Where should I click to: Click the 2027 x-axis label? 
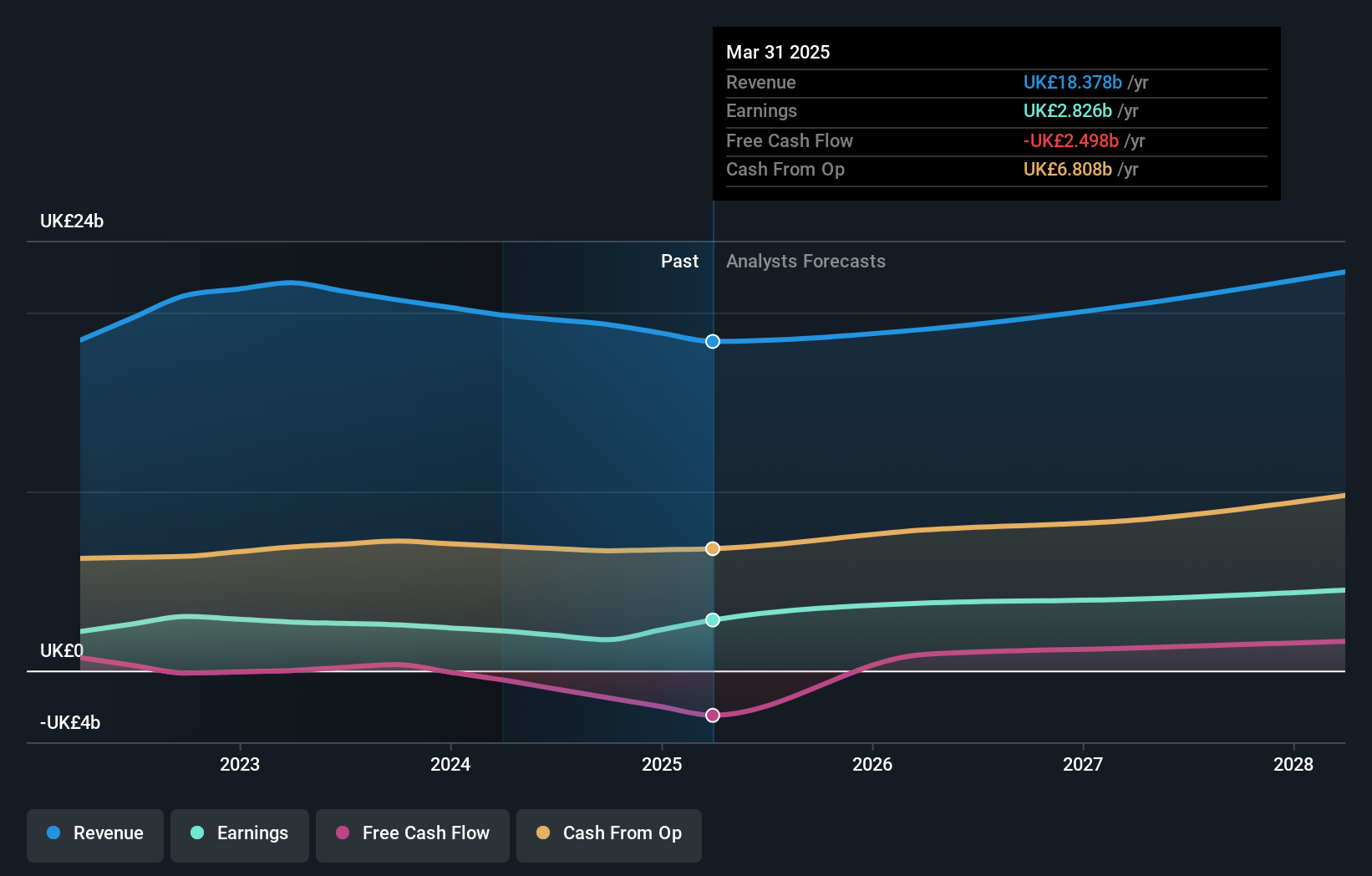(1083, 764)
